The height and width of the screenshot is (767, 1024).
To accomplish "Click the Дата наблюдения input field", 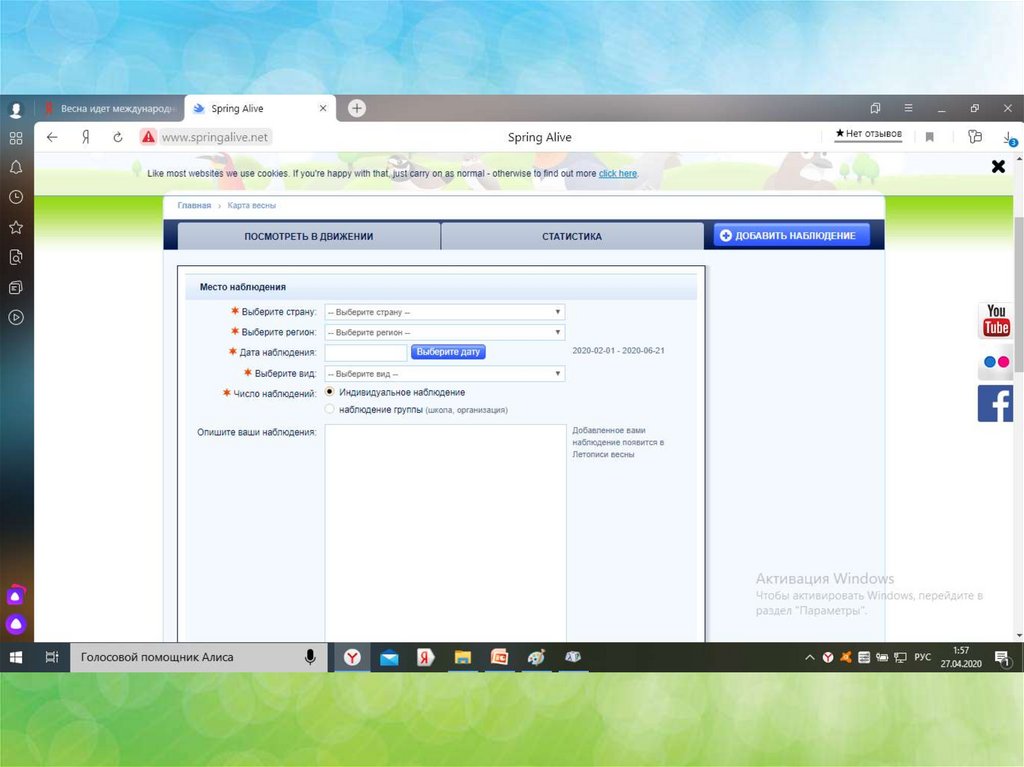I will coord(366,352).
